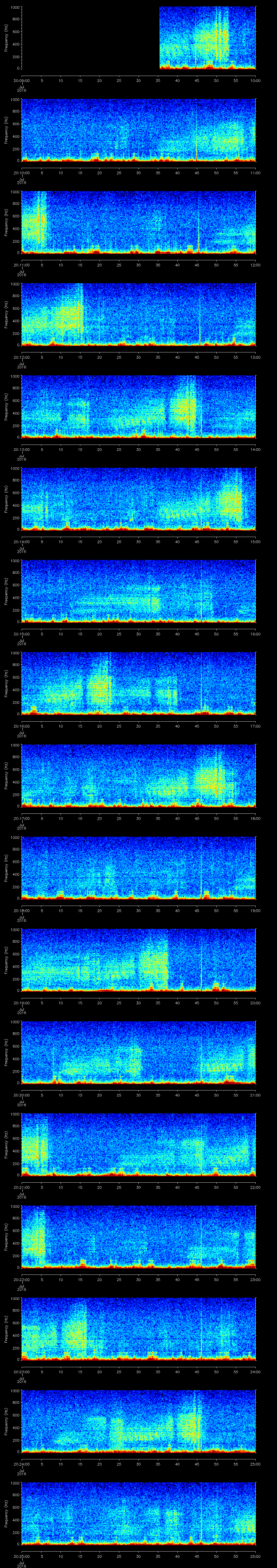Click the 20:24:00 time axis label

[21, 1464]
